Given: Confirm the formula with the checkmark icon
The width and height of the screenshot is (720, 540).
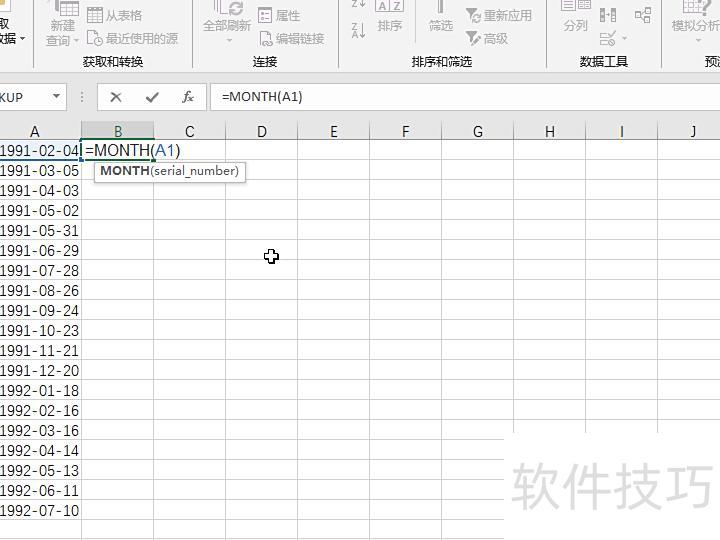Looking at the screenshot, I should (x=152, y=97).
